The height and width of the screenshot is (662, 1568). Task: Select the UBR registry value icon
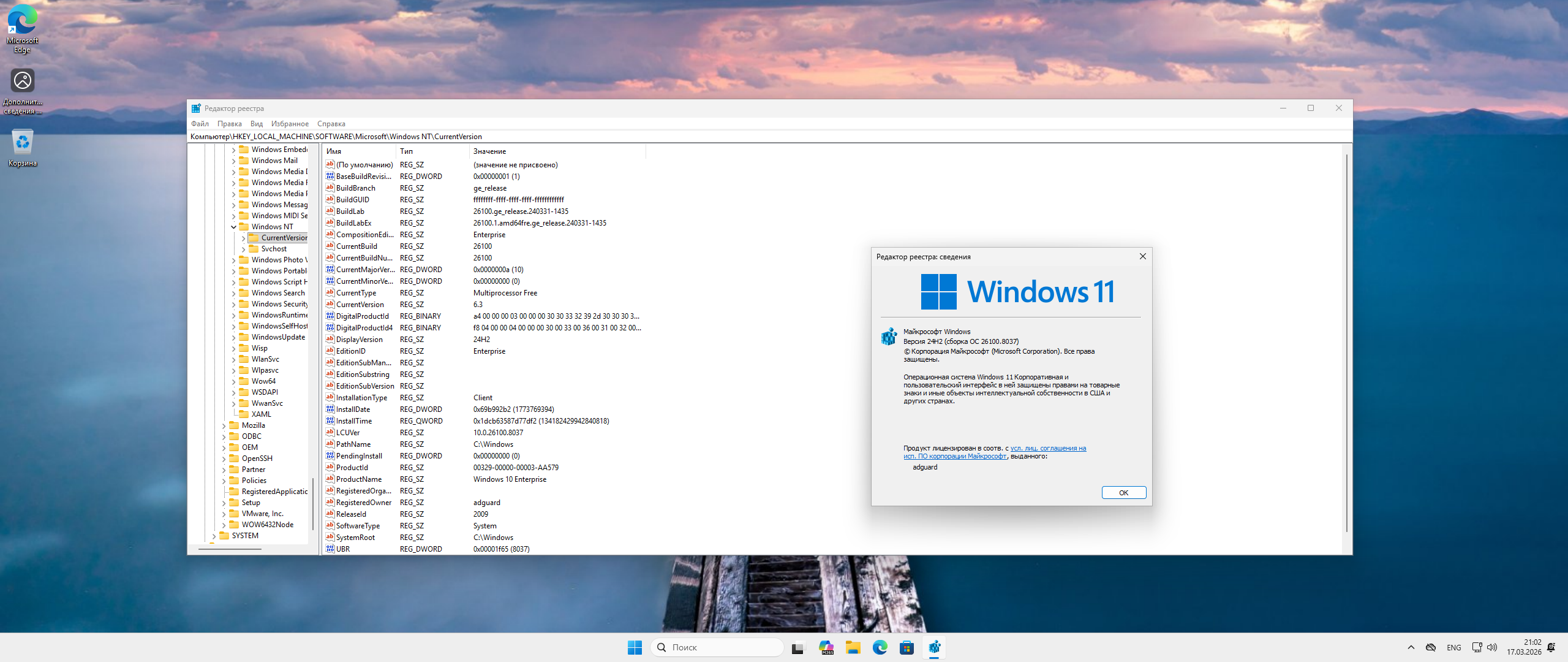tap(330, 549)
